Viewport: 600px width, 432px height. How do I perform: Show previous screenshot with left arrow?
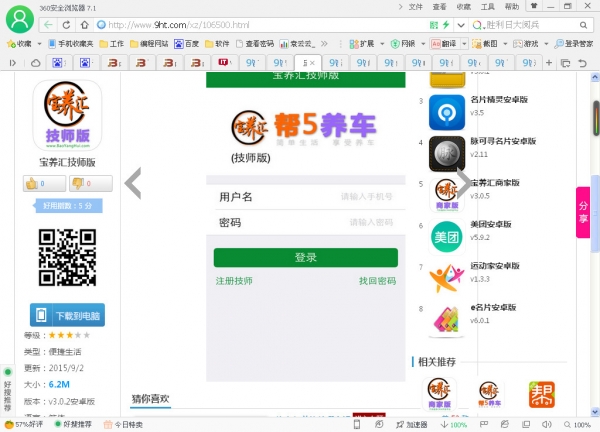133,183
